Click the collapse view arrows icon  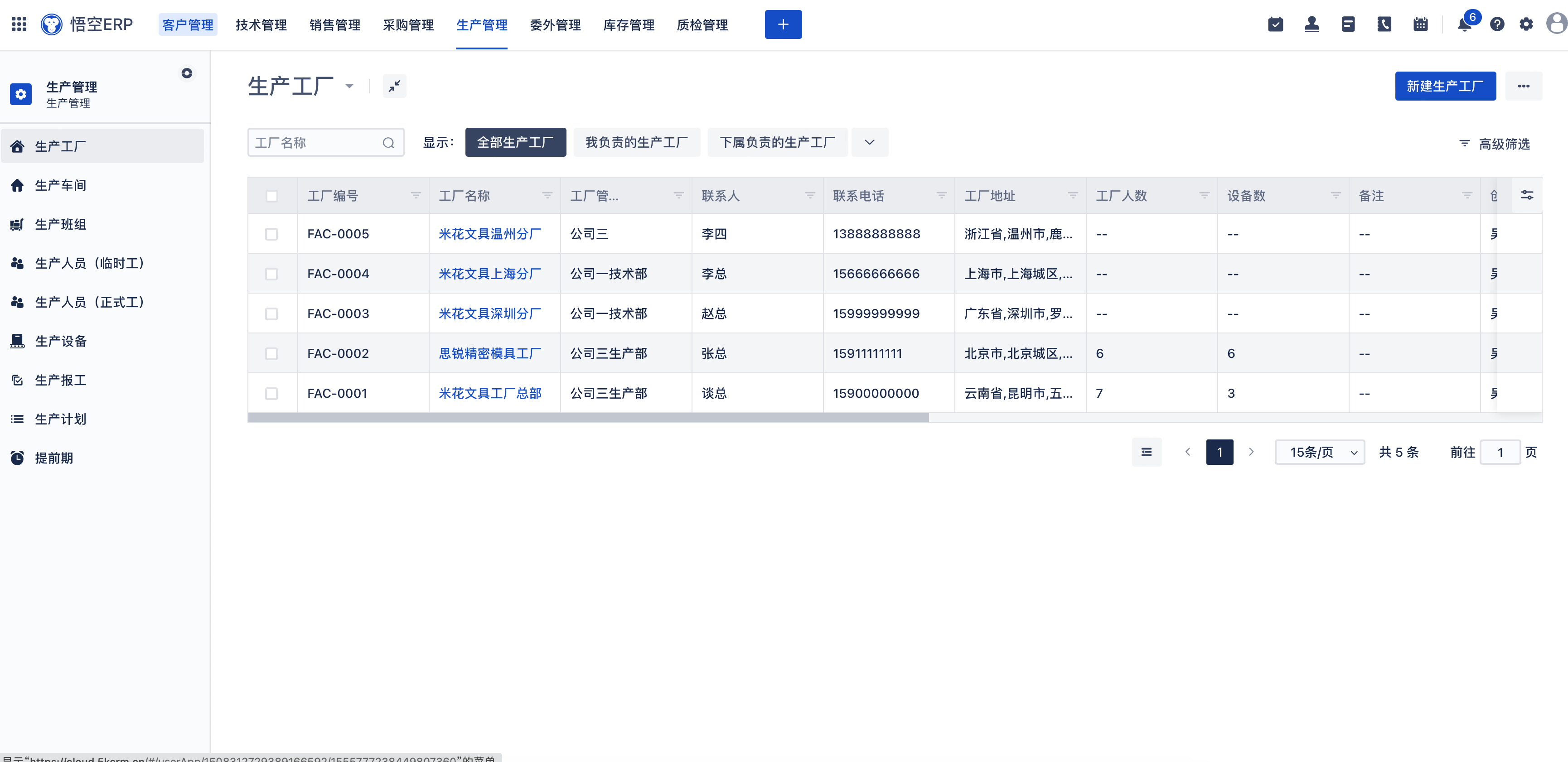pyautogui.click(x=394, y=86)
